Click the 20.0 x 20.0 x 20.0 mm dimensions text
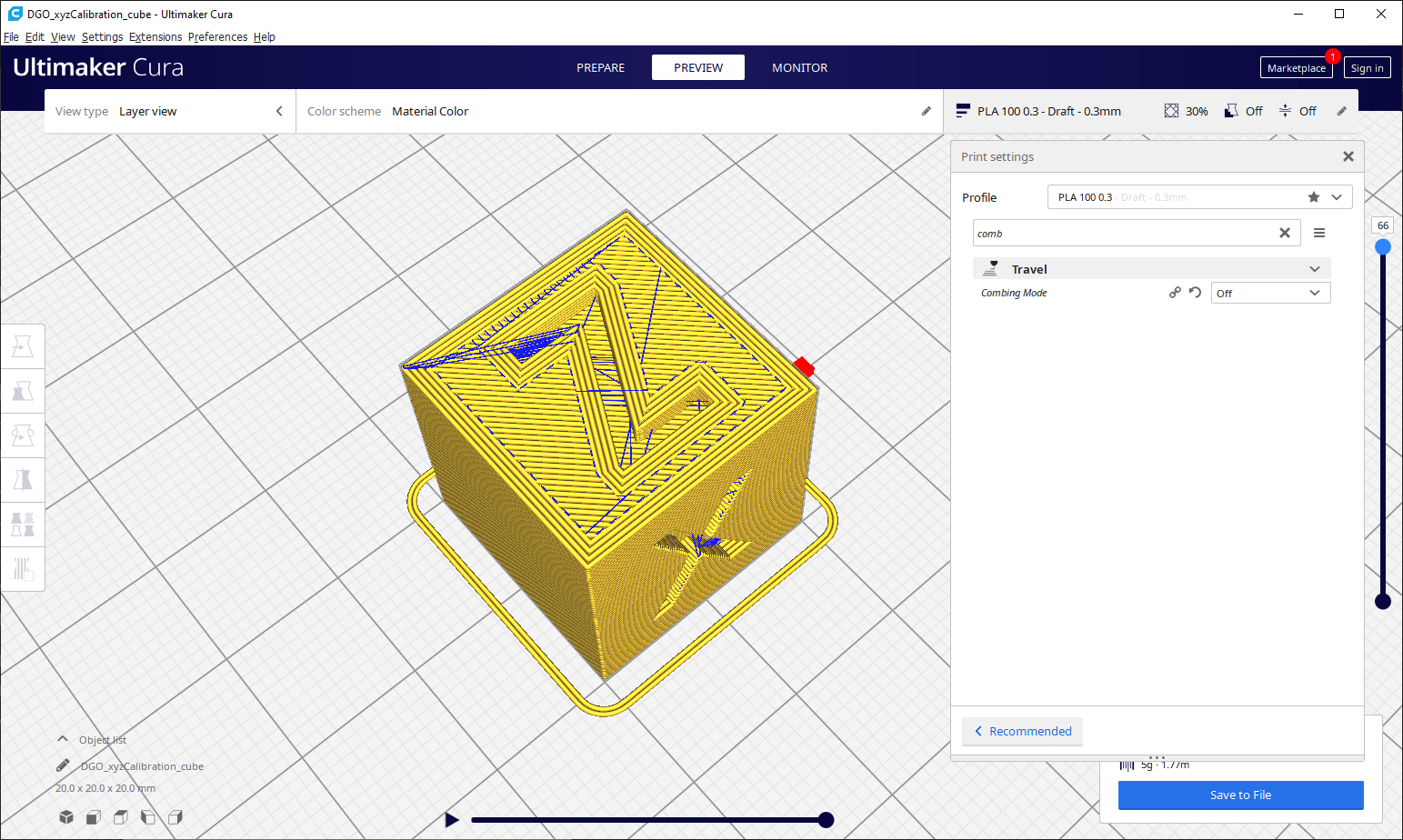This screenshot has height=840, width=1403. tap(105, 788)
